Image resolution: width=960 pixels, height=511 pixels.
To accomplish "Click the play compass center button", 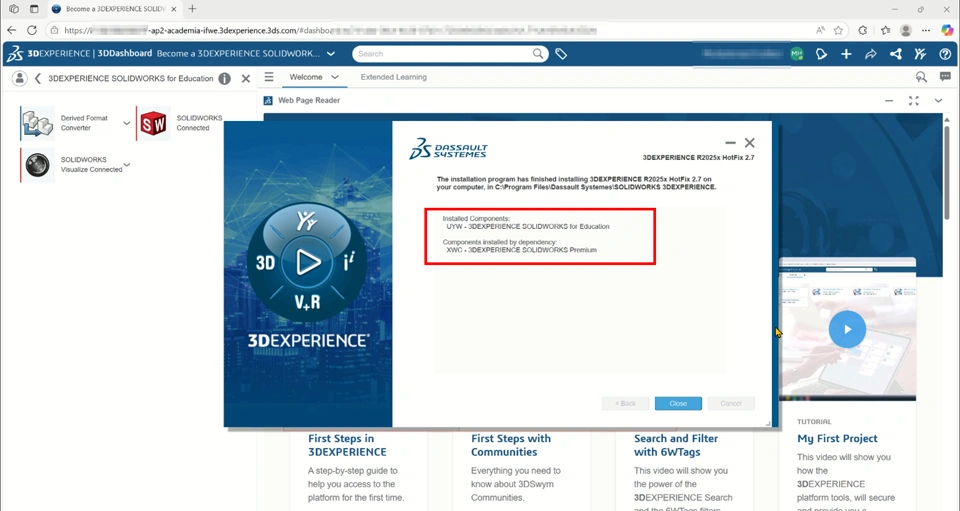I will [307, 262].
